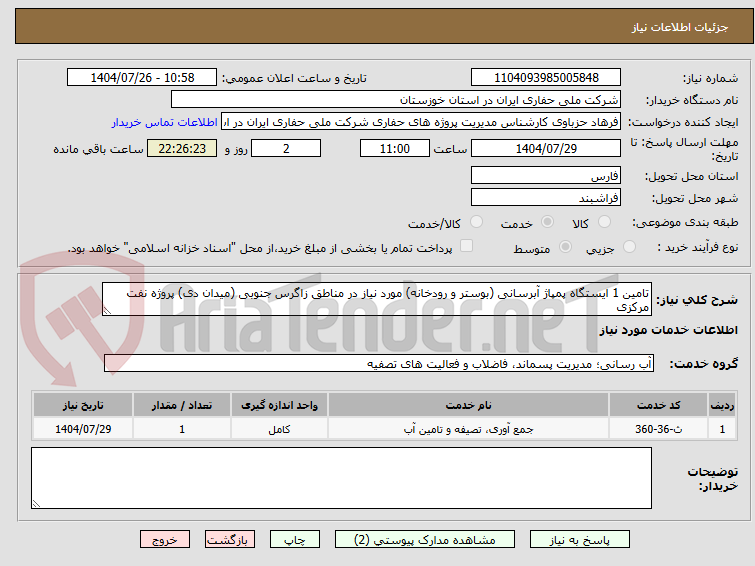Image resolution: width=755 pixels, height=566 pixels.
Task: Click the شماره نیاز number field
Action: tap(546, 78)
